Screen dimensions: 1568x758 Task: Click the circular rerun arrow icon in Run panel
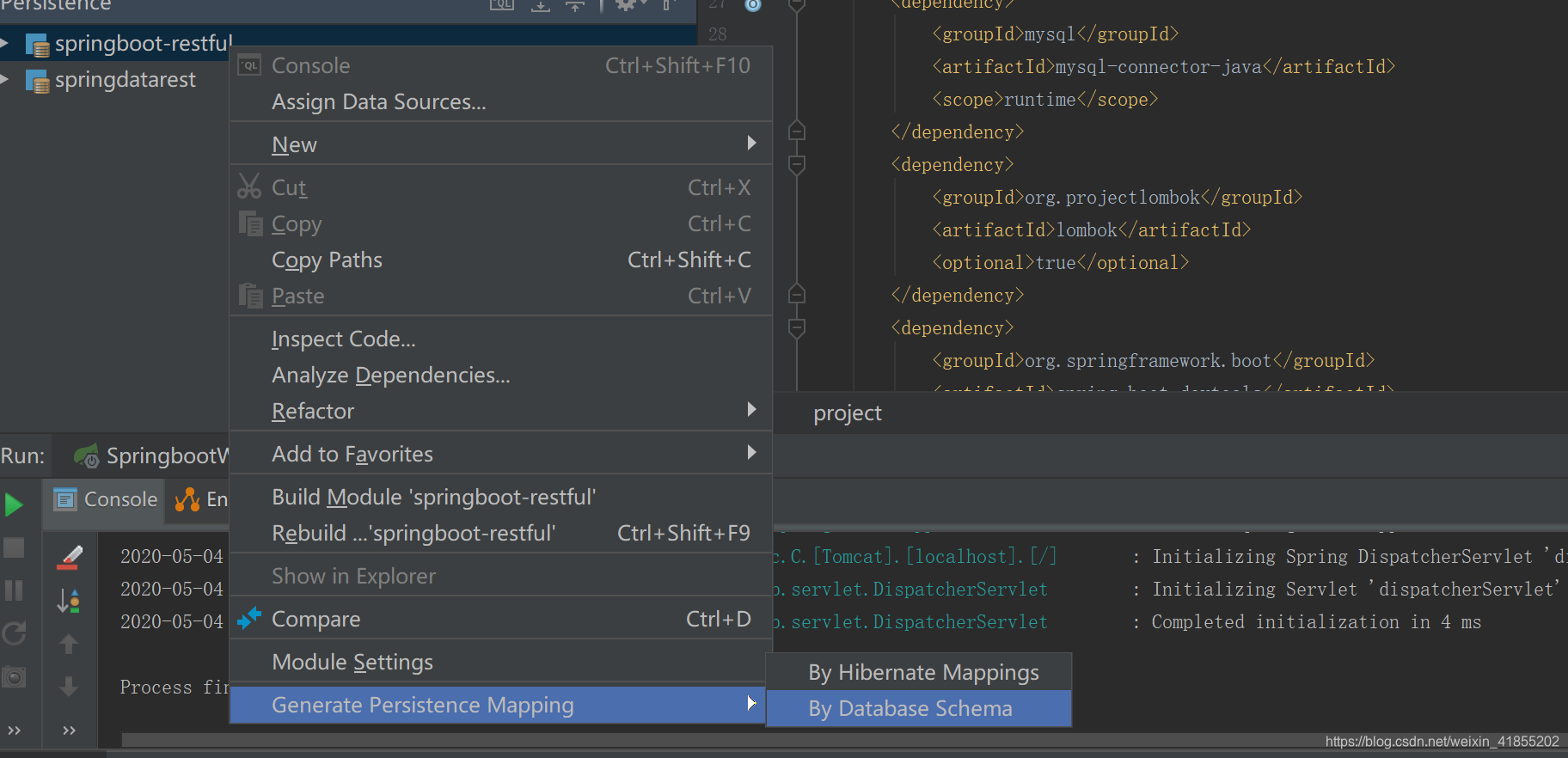(14, 633)
